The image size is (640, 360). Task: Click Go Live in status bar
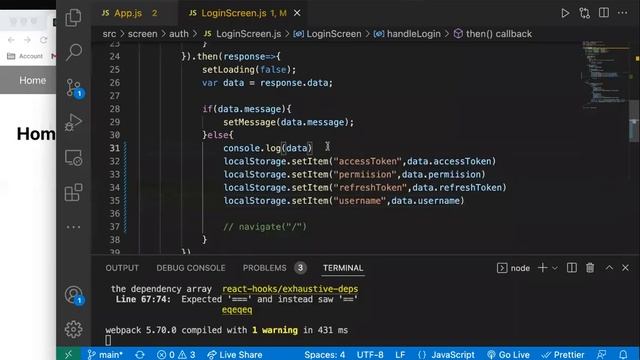(x=508, y=355)
